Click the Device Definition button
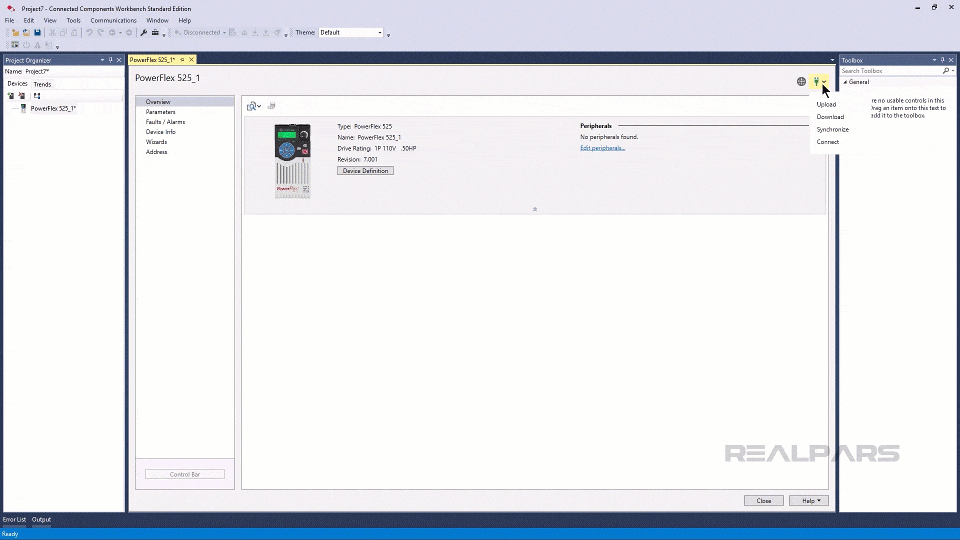Viewport: 960px width, 540px height. 366,171
